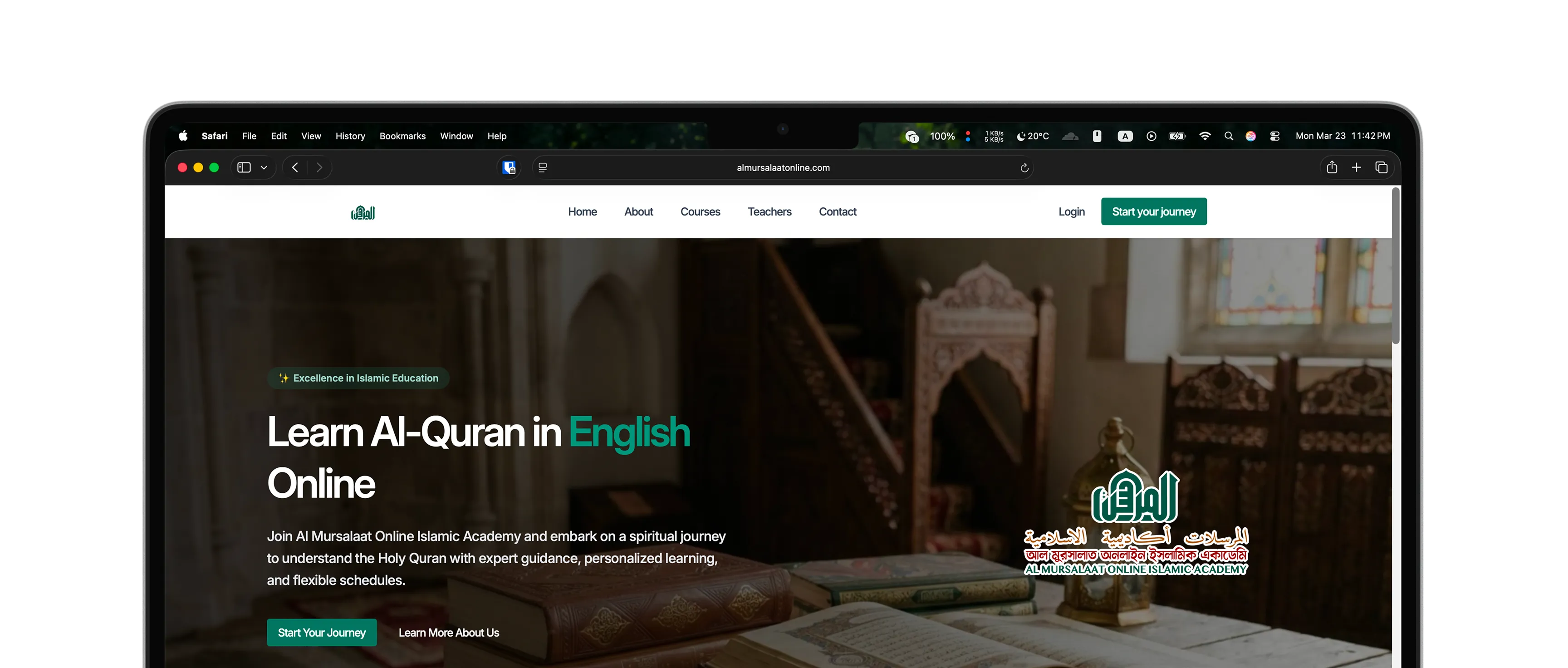Screen dimensions: 1568x668
Task: Open Wi-Fi status in the menu bar
Action: pos(1205,136)
